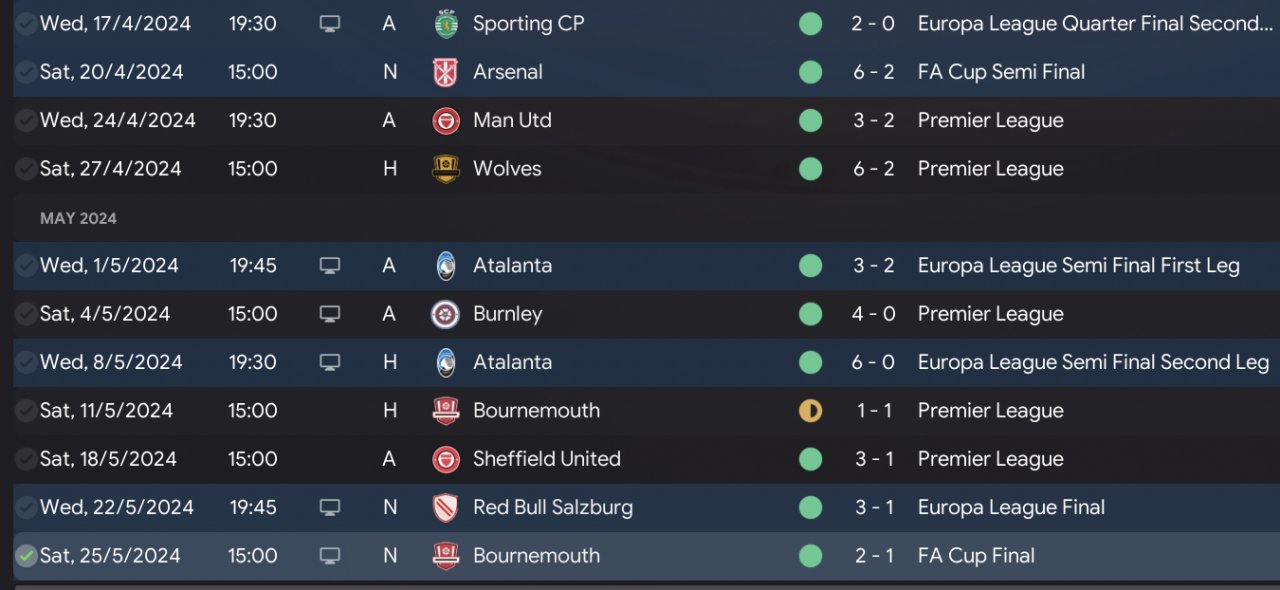Click the MAY 2024 month header
The image size is (1280, 590).
78,218
